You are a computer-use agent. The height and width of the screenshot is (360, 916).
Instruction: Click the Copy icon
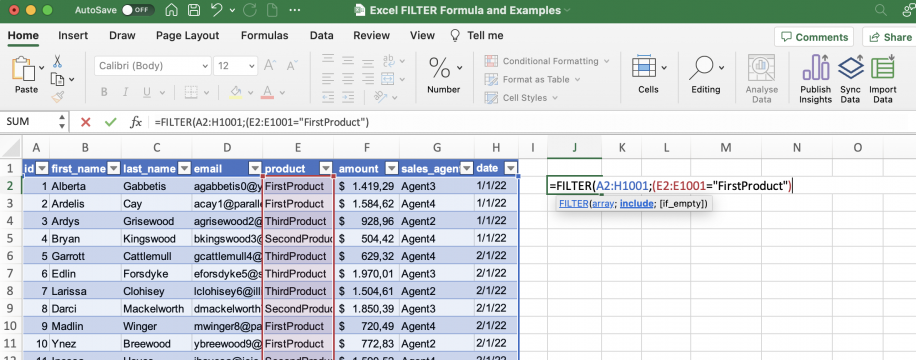point(58,79)
